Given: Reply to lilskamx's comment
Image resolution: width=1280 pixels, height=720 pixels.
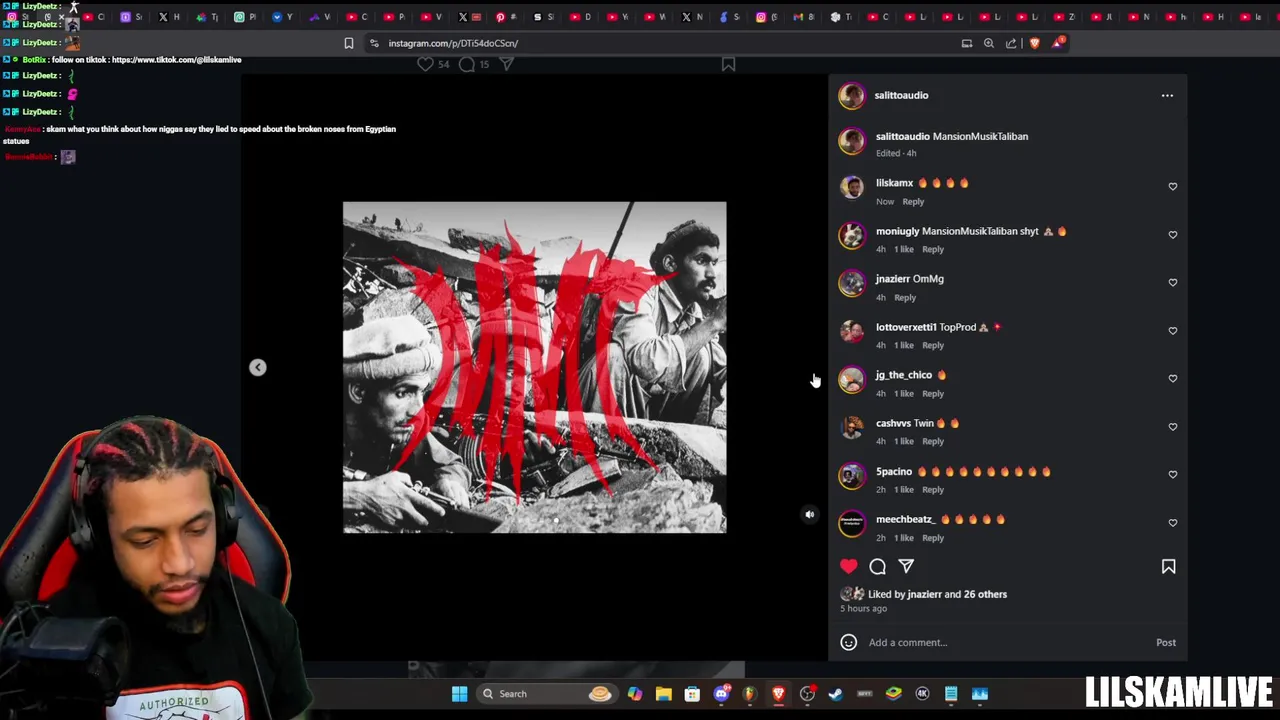Looking at the screenshot, I should point(913,202).
